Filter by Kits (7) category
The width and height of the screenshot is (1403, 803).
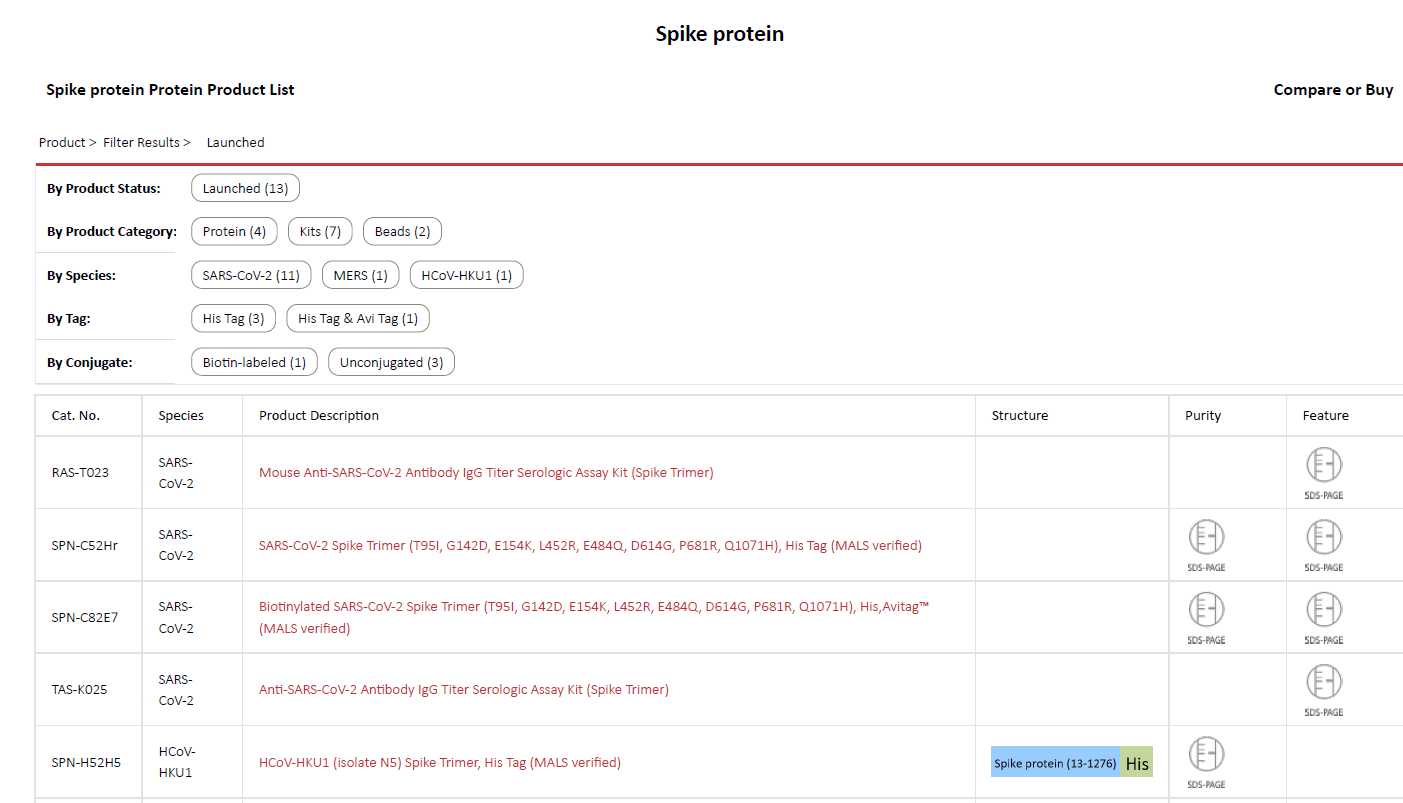320,231
